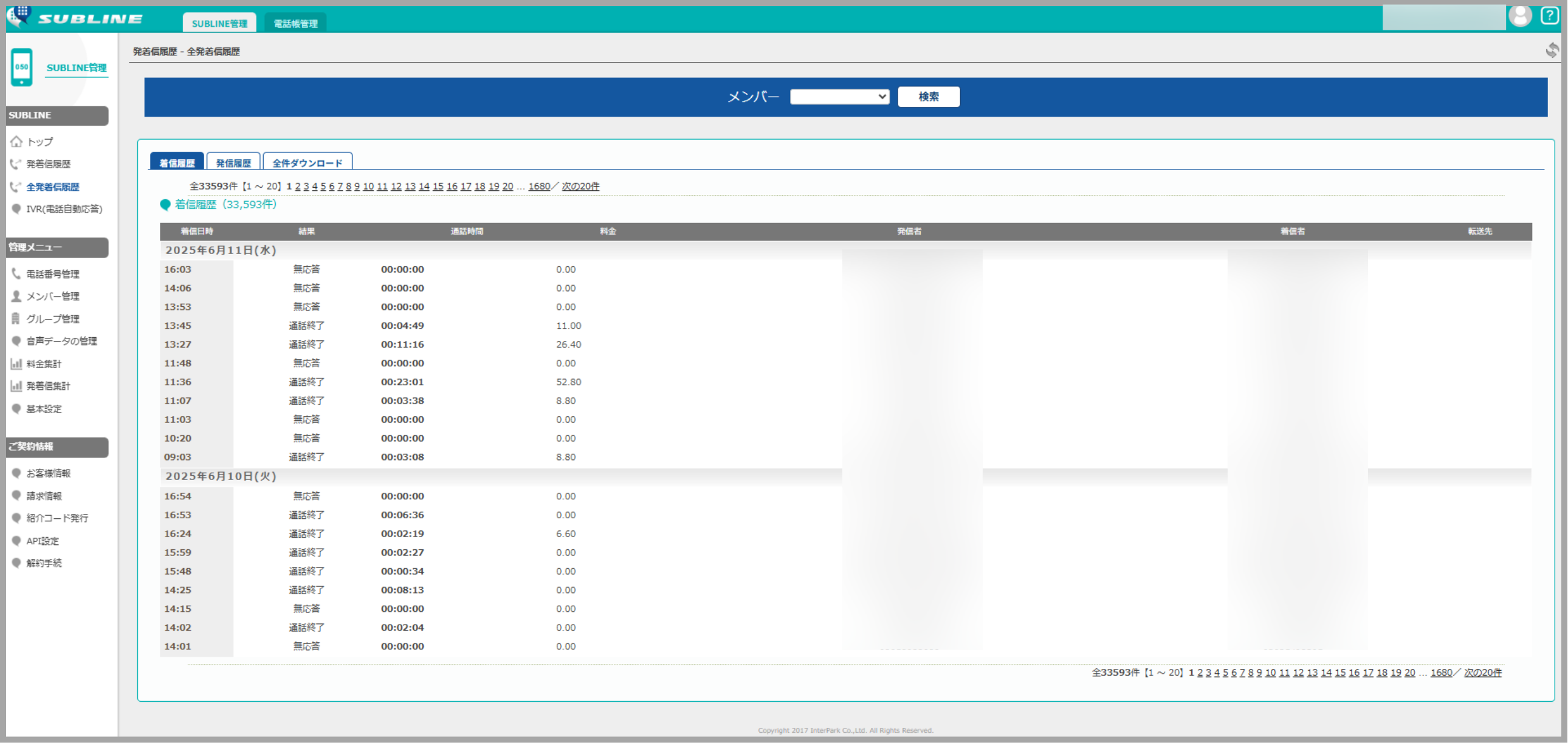Image resolution: width=1568 pixels, height=743 pixels.
Task: Click the building icon beside グループ管理
Action: (x=16, y=319)
